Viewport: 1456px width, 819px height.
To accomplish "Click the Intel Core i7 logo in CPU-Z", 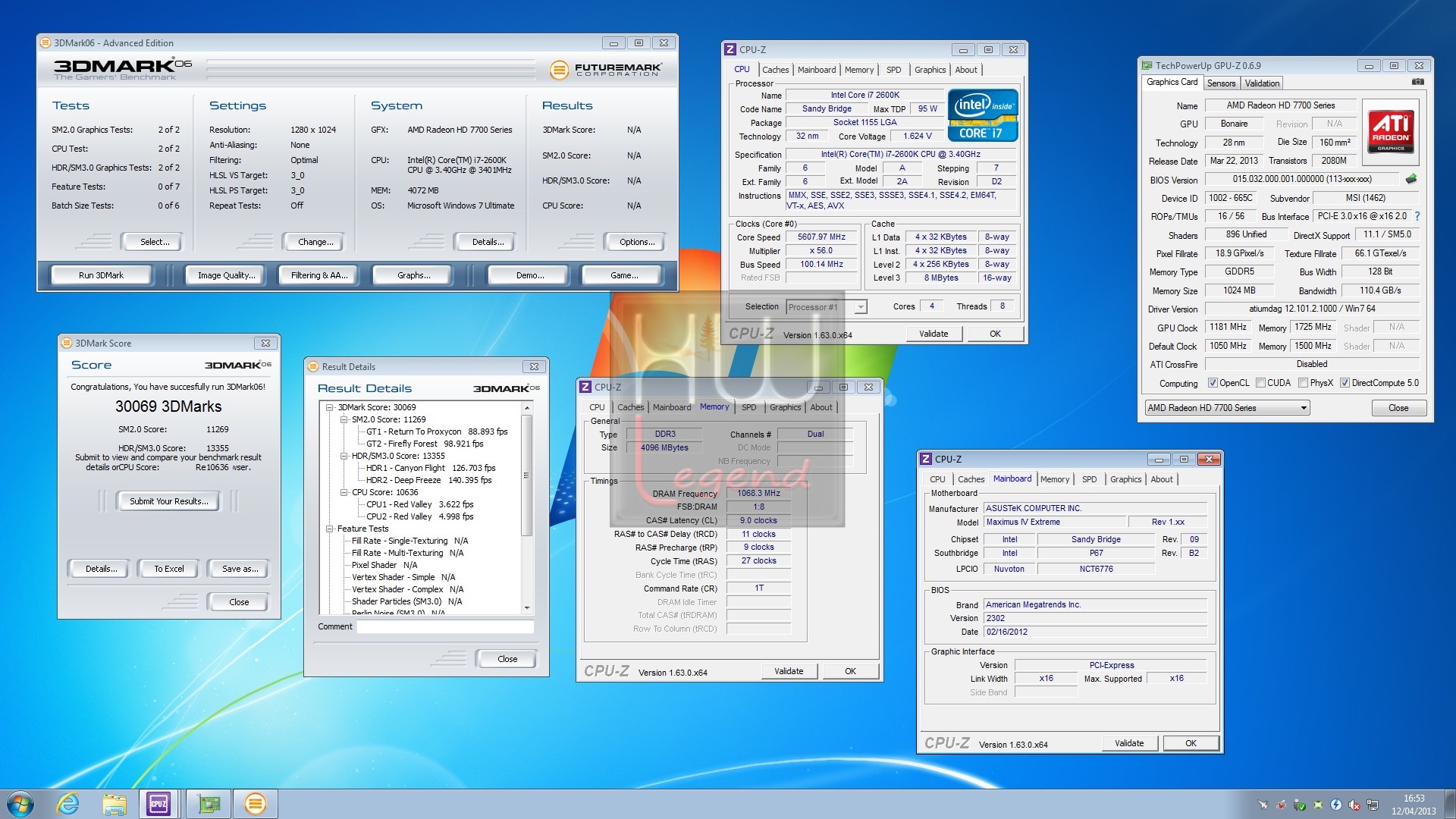I will click(x=983, y=115).
